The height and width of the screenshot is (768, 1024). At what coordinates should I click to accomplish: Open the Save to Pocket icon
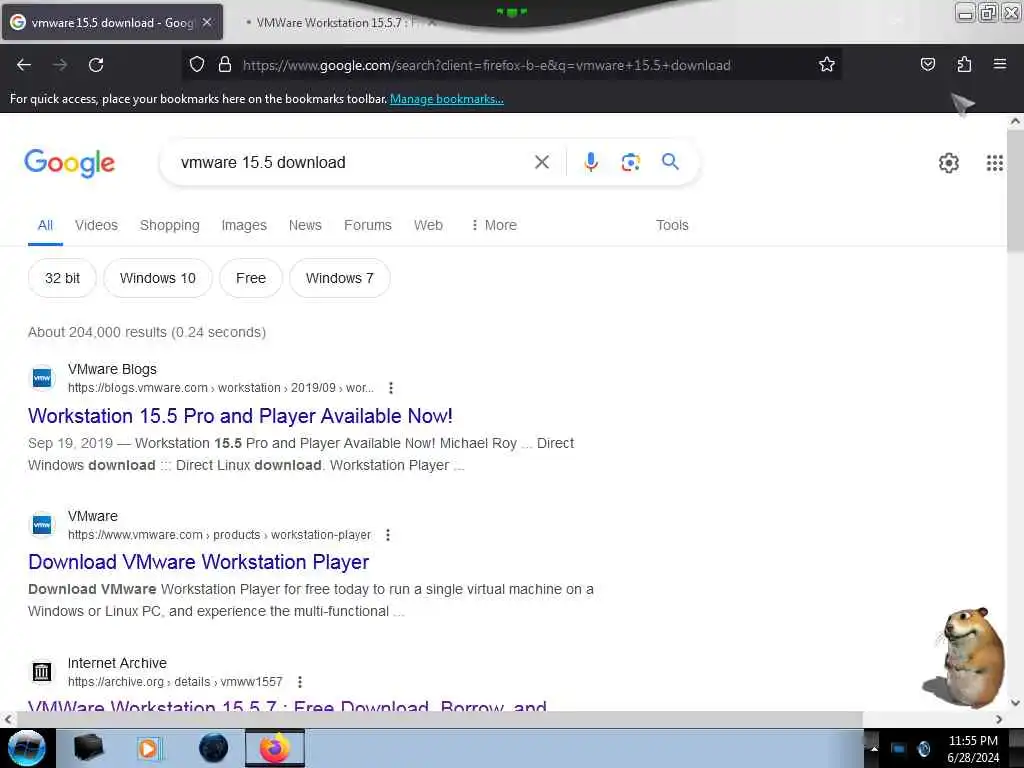tap(927, 65)
